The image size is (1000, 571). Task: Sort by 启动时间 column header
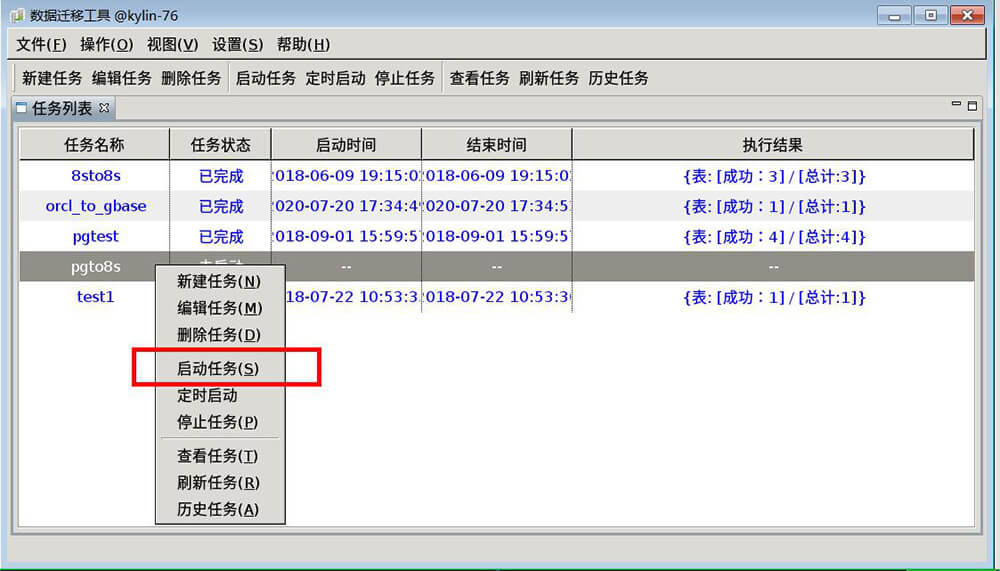(346, 144)
